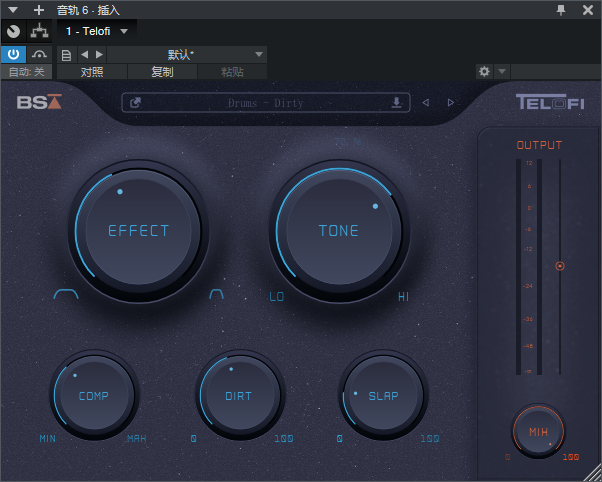Click the COMP MAX label
Screen dimensions: 602x482
click(x=137, y=439)
